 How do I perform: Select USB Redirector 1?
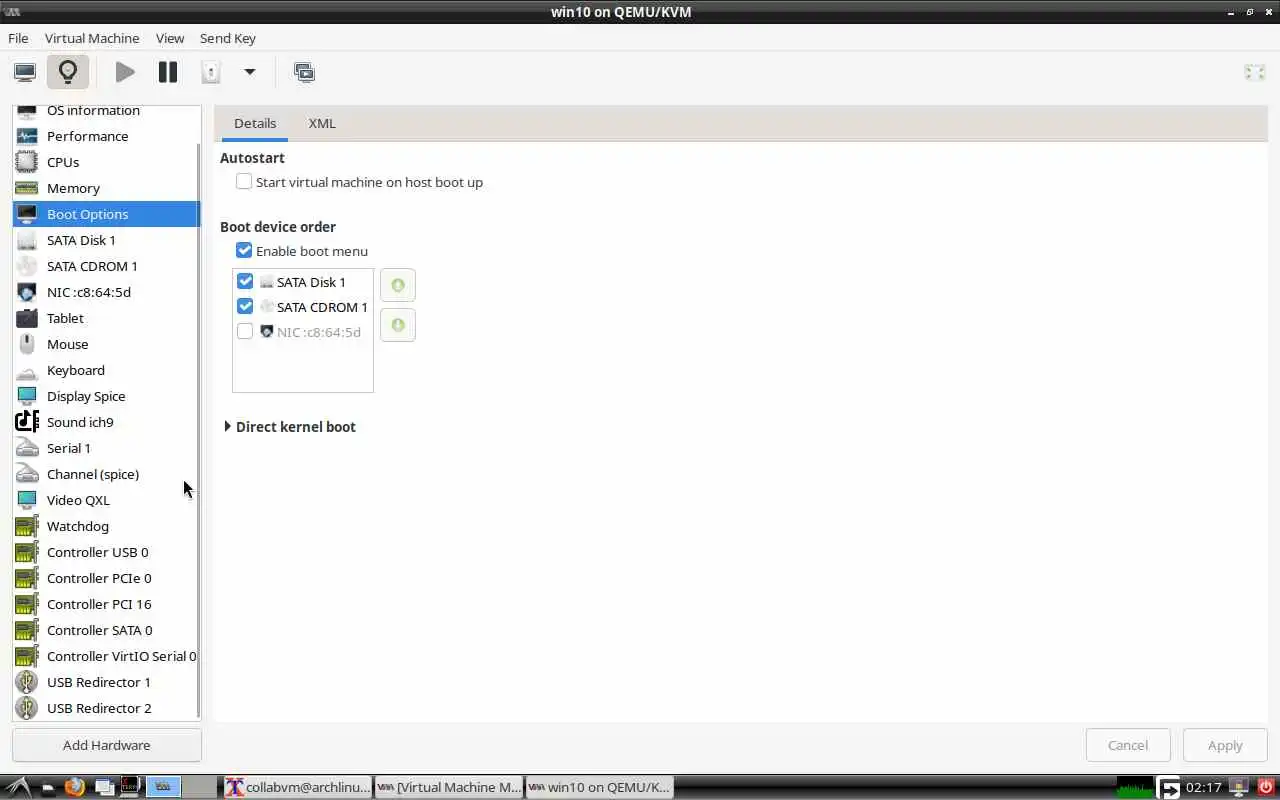click(x=106, y=682)
